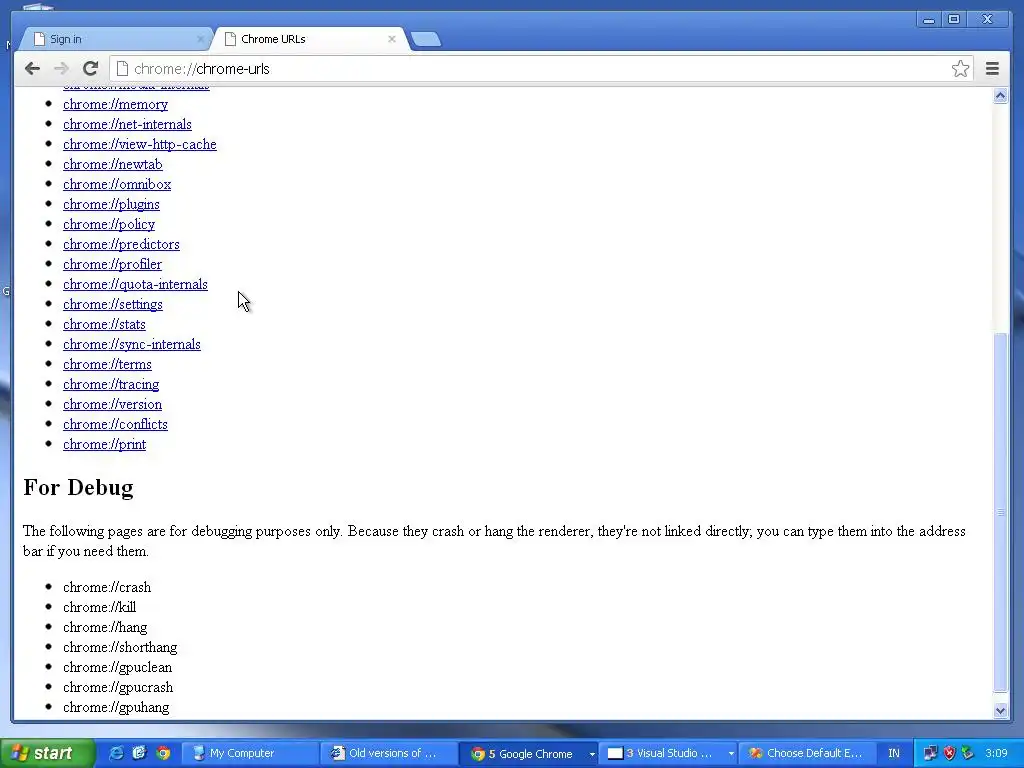Click the For Debug heading
1024x768 pixels.
click(78, 487)
